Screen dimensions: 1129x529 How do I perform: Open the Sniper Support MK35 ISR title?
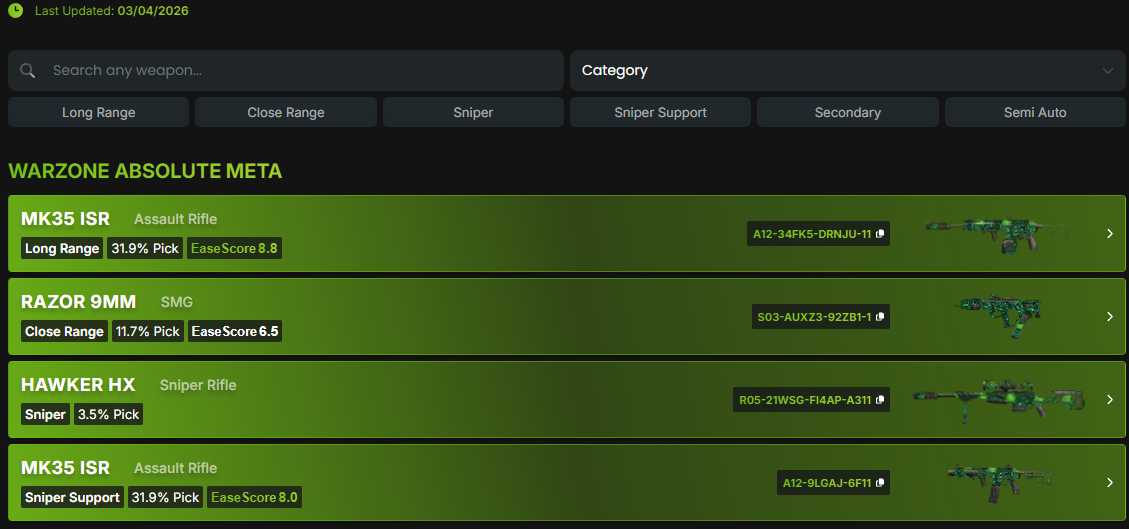pyautogui.click(x=65, y=468)
